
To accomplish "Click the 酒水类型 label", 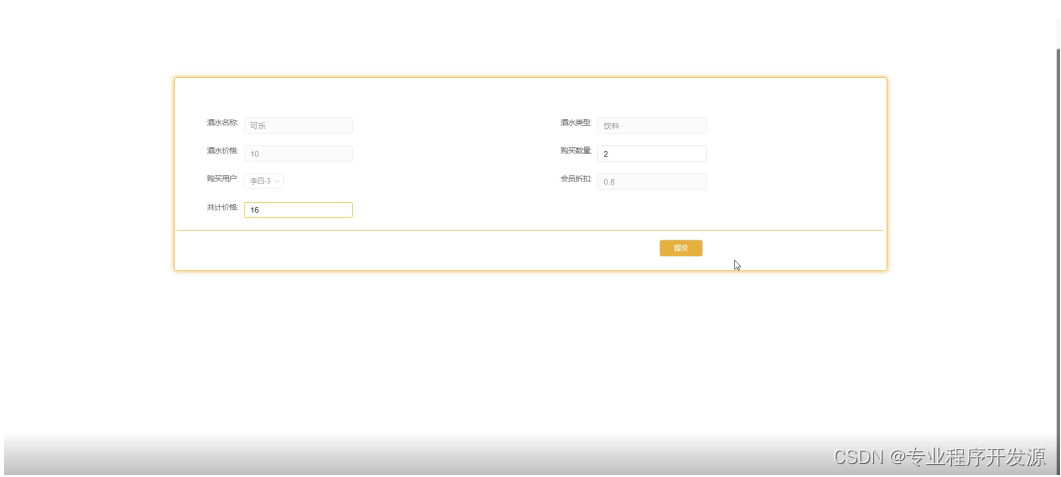I will point(576,122).
